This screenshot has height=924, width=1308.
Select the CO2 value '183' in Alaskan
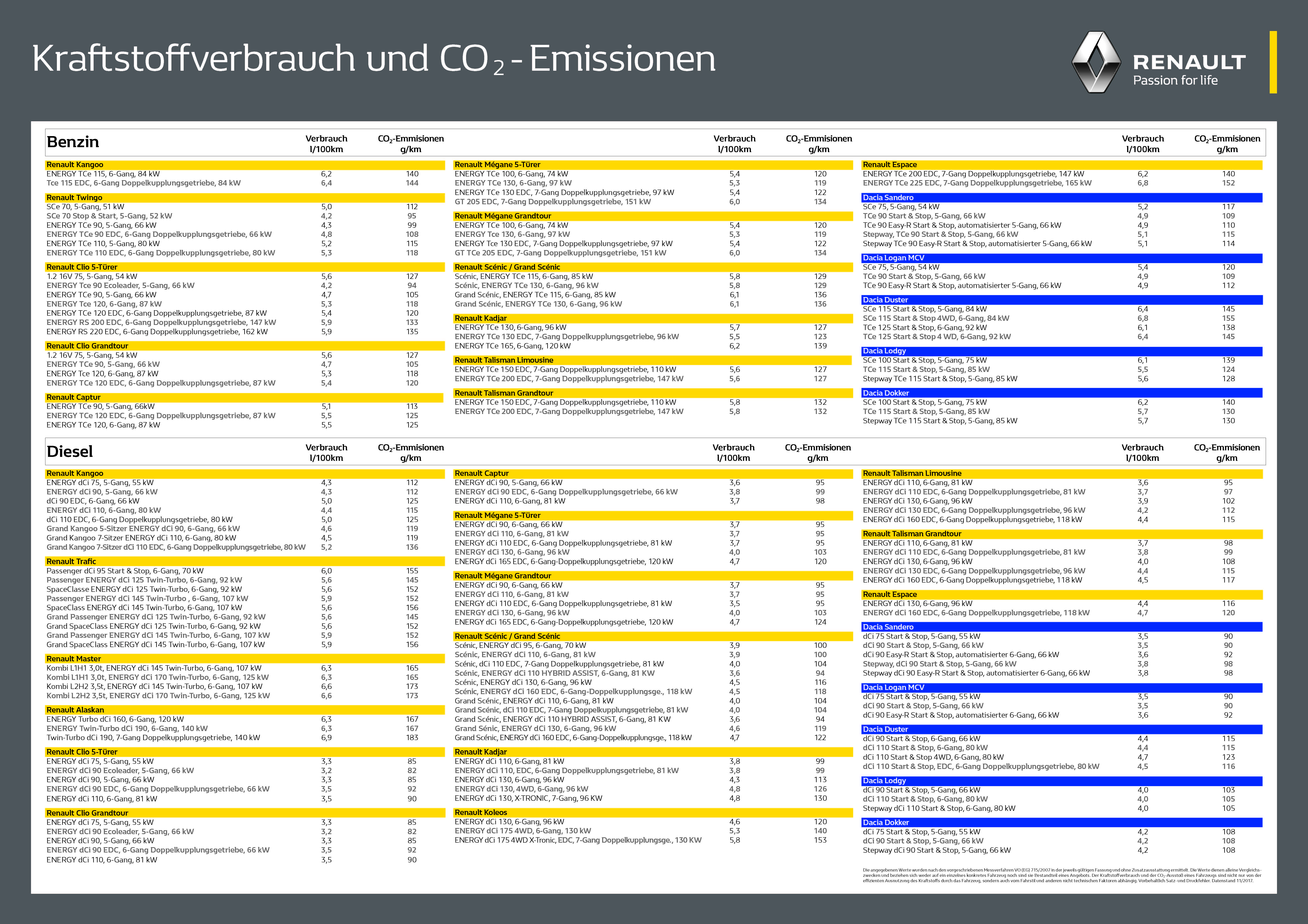coord(412,738)
